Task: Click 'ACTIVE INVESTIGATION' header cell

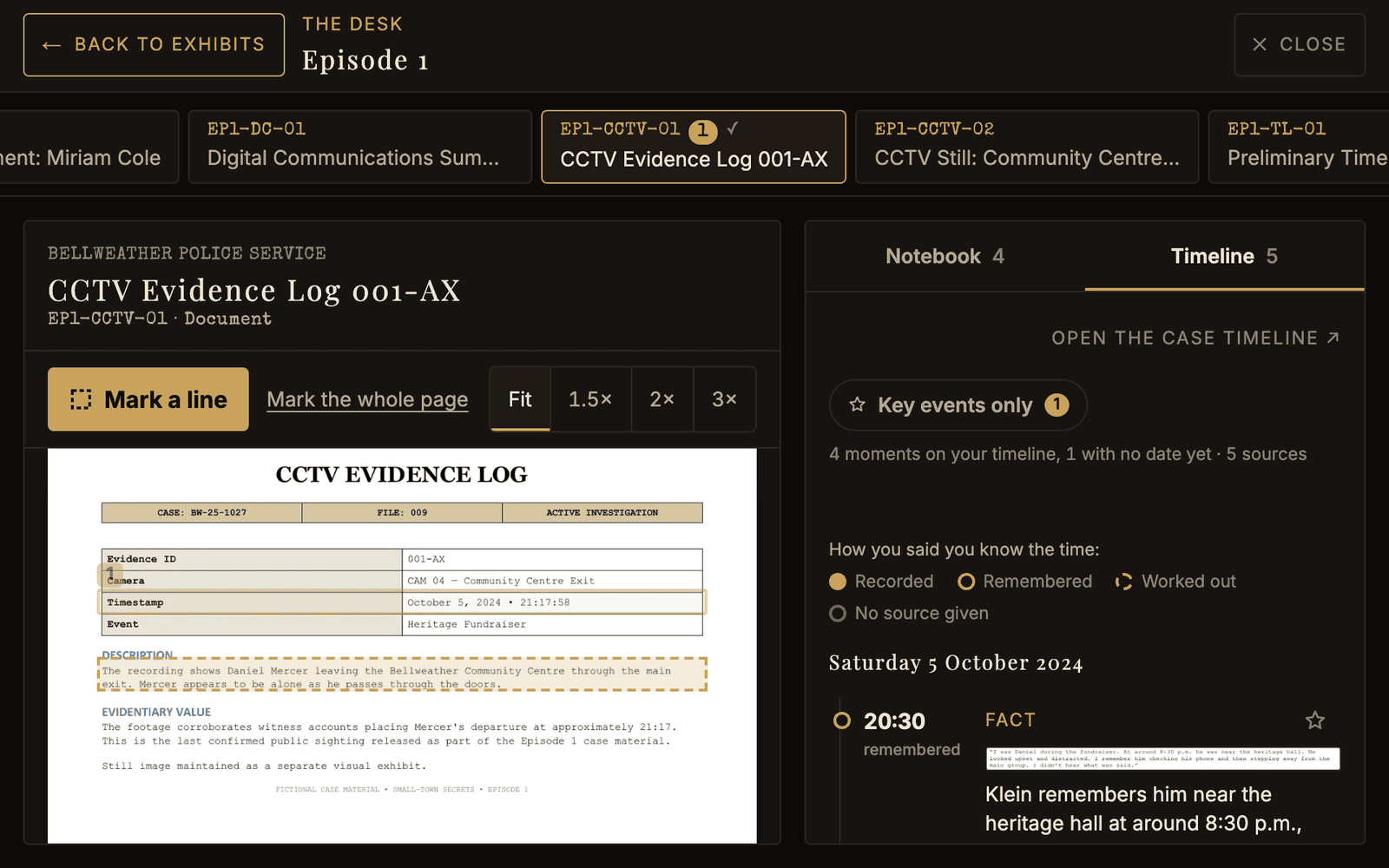Action: (x=602, y=513)
